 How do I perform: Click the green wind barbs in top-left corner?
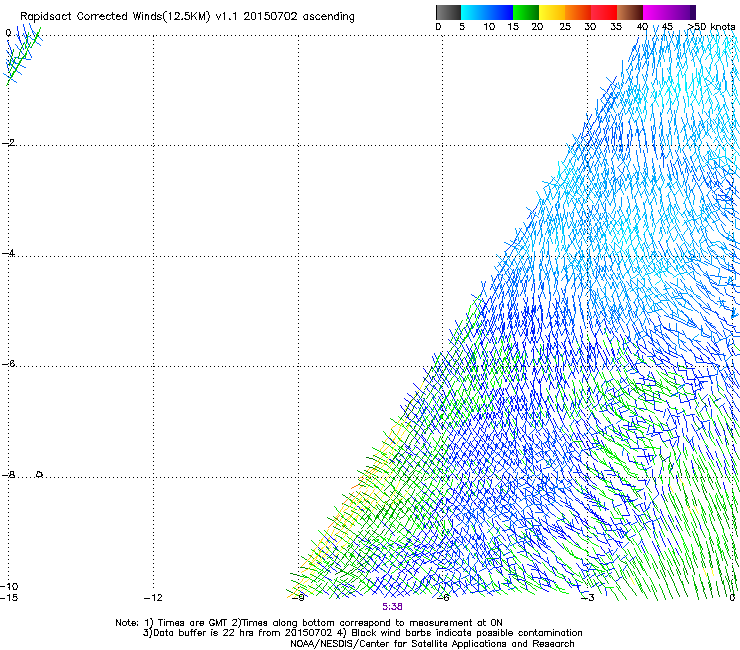click(23, 55)
